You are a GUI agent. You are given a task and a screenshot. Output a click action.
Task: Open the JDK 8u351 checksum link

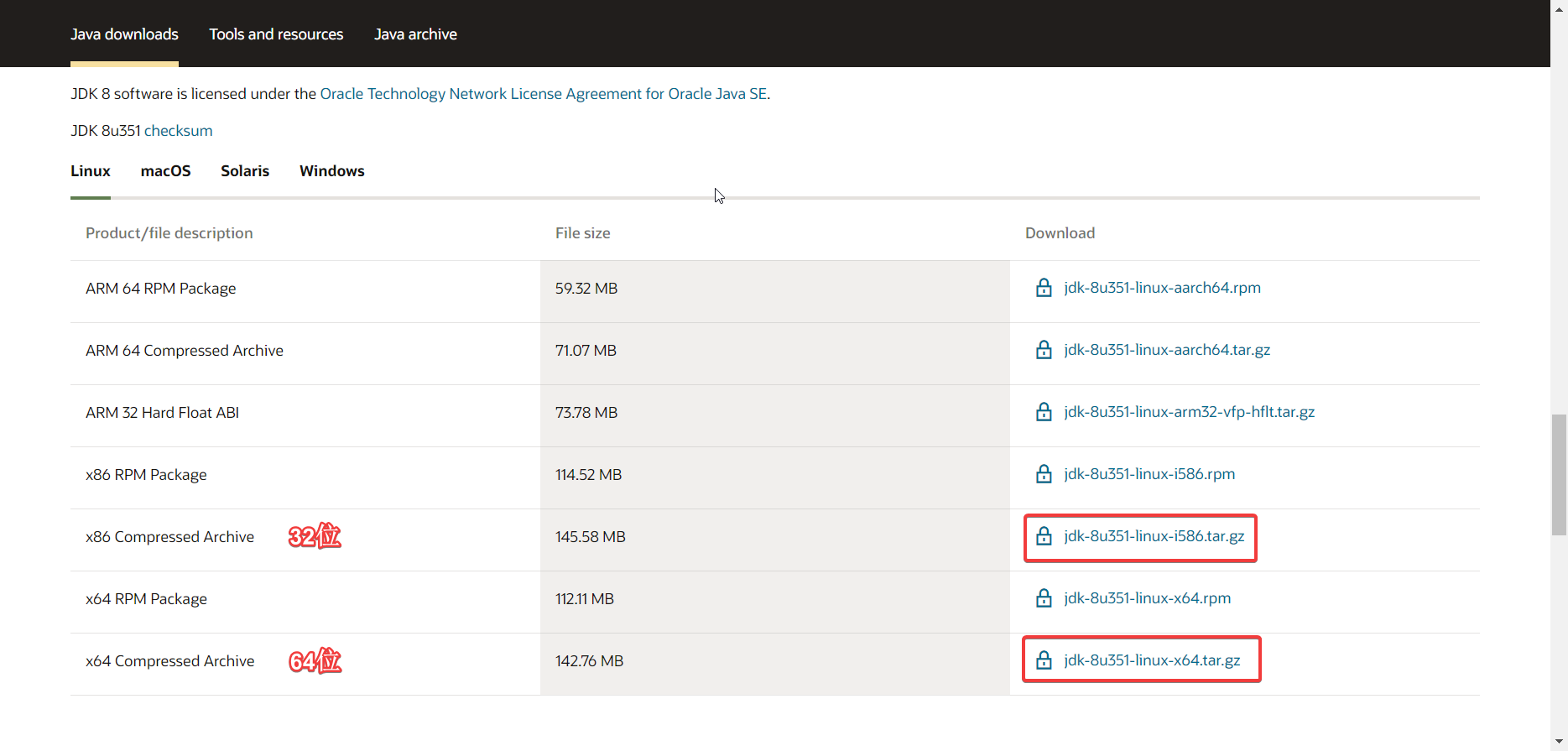pyautogui.click(x=179, y=131)
